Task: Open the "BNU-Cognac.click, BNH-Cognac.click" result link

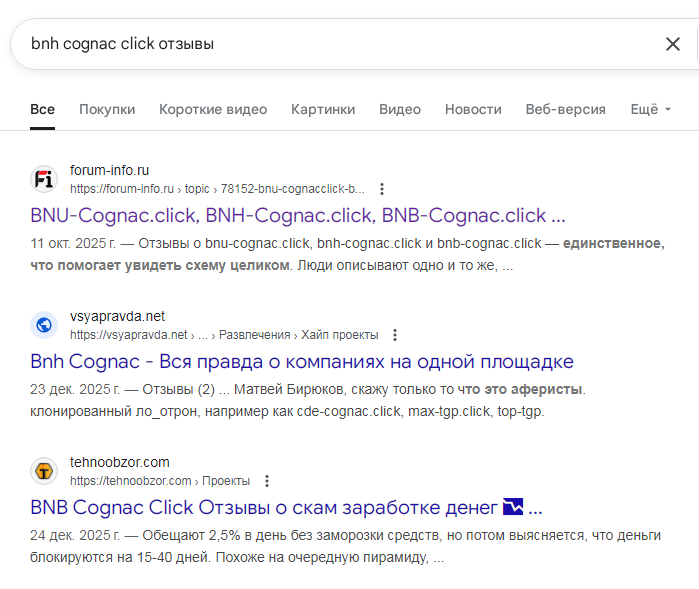Action: tap(298, 215)
